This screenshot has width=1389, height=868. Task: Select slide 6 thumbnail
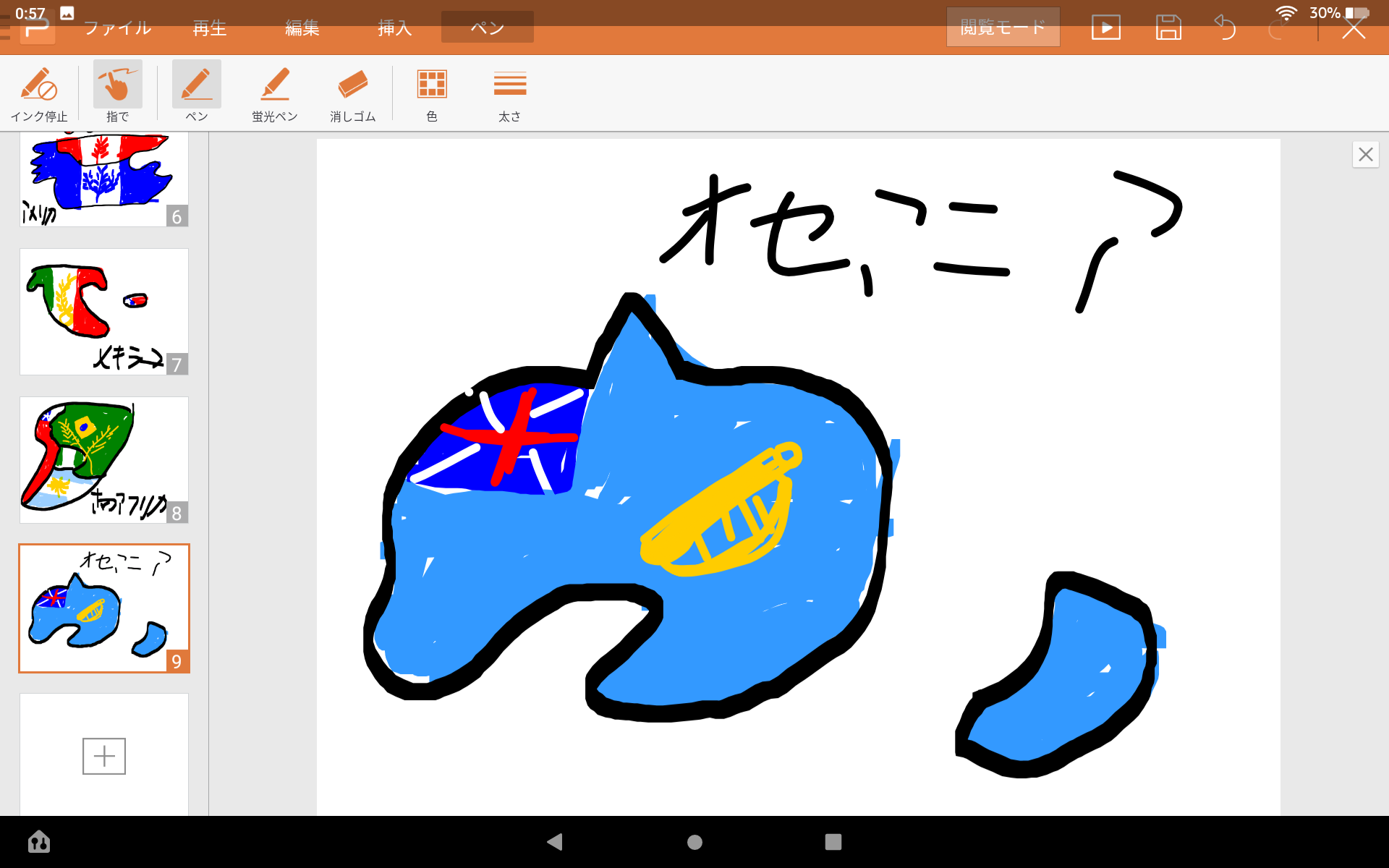pyautogui.click(x=104, y=179)
